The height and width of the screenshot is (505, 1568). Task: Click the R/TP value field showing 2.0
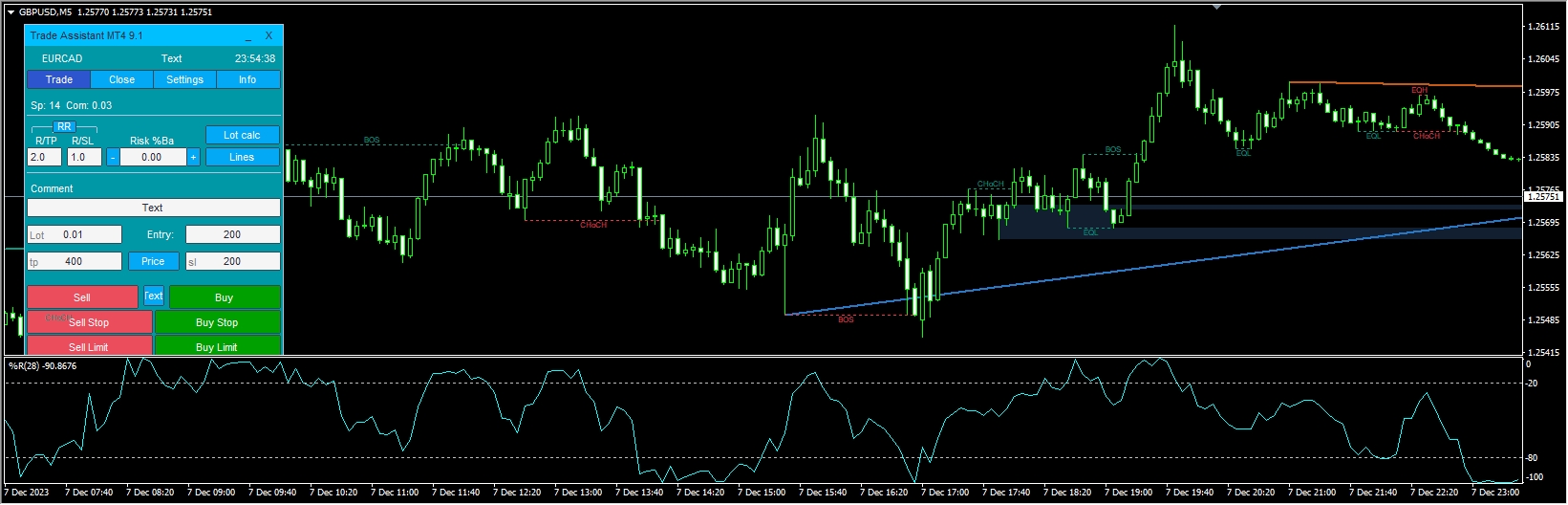click(x=45, y=157)
